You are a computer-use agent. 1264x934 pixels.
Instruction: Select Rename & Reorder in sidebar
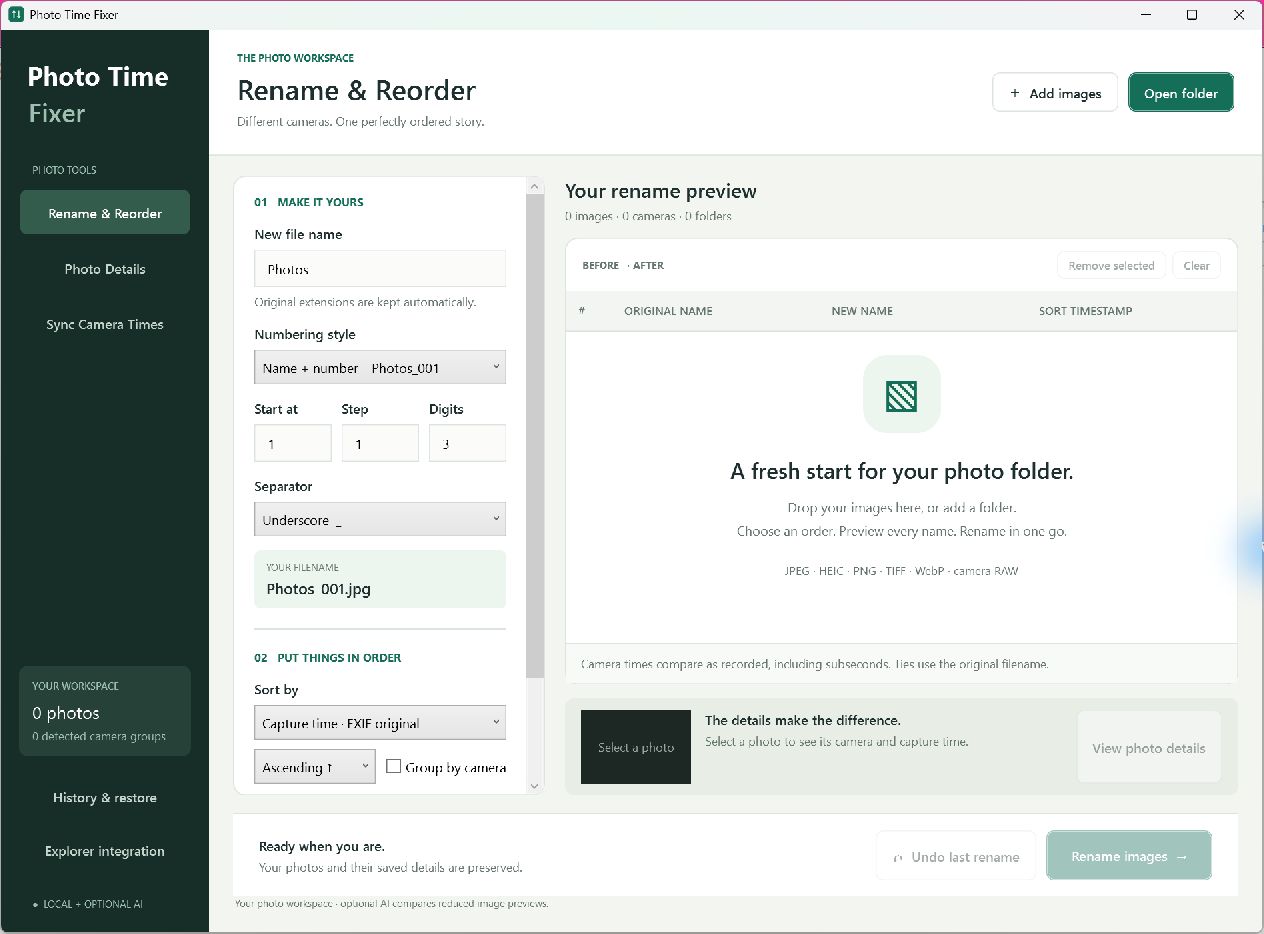tap(105, 213)
